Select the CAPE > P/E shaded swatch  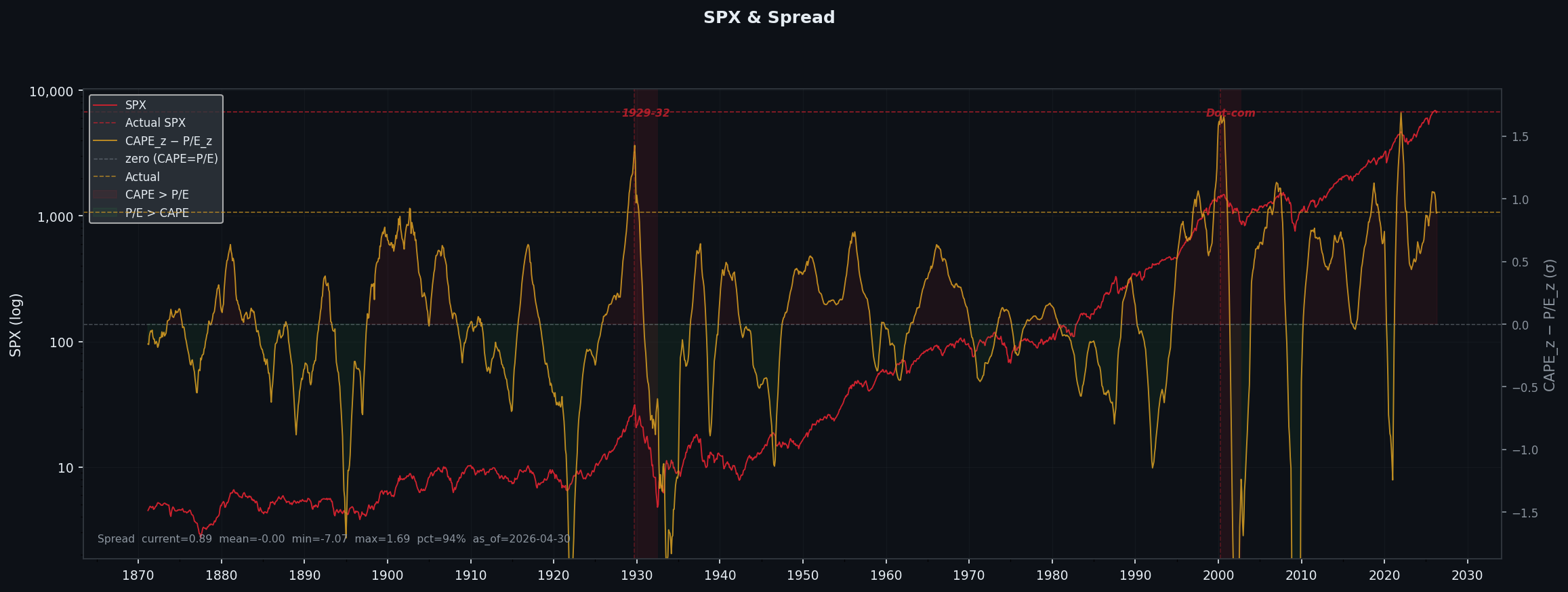coord(105,195)
